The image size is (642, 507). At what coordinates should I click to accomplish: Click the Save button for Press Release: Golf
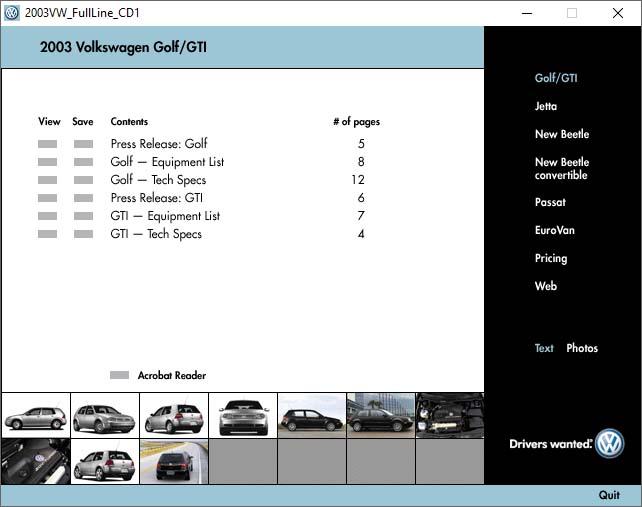(x=84, y=144)
